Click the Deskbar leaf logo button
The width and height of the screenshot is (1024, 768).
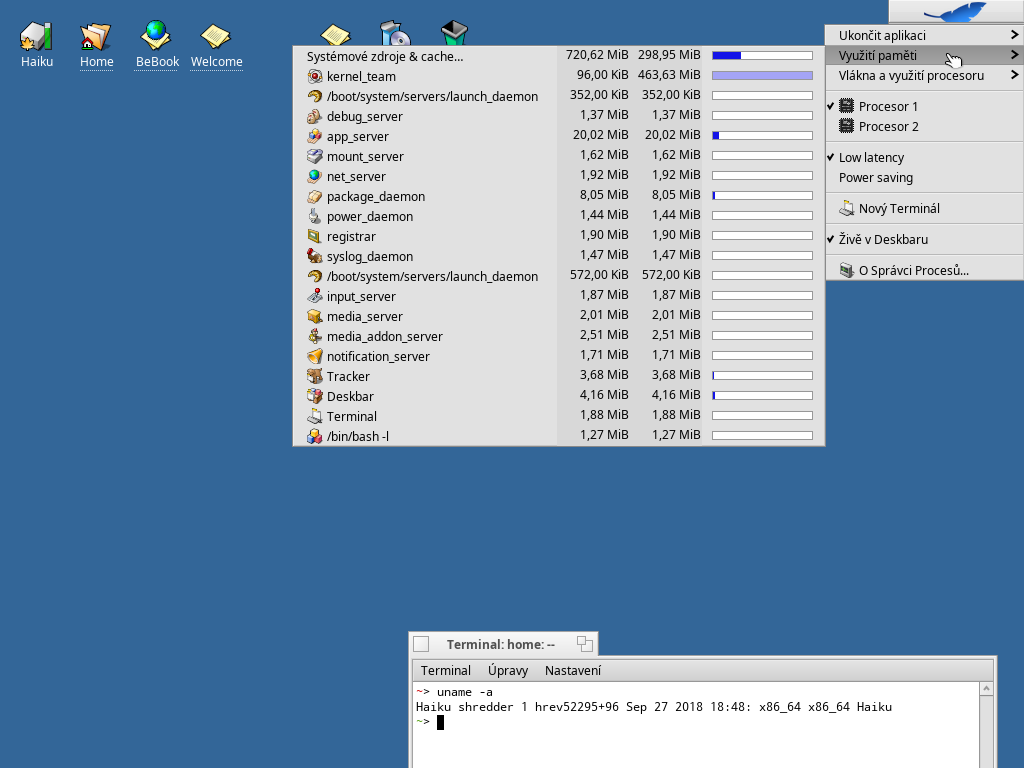(x=956, y=12)
